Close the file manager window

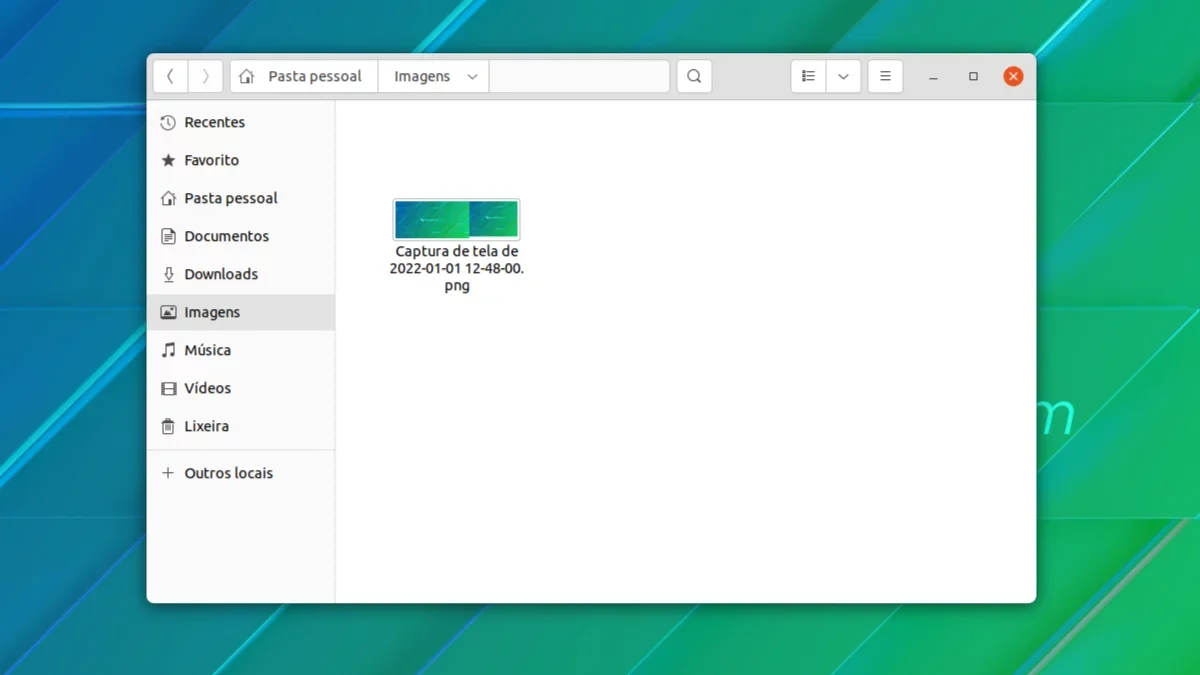click(1013, 76)
